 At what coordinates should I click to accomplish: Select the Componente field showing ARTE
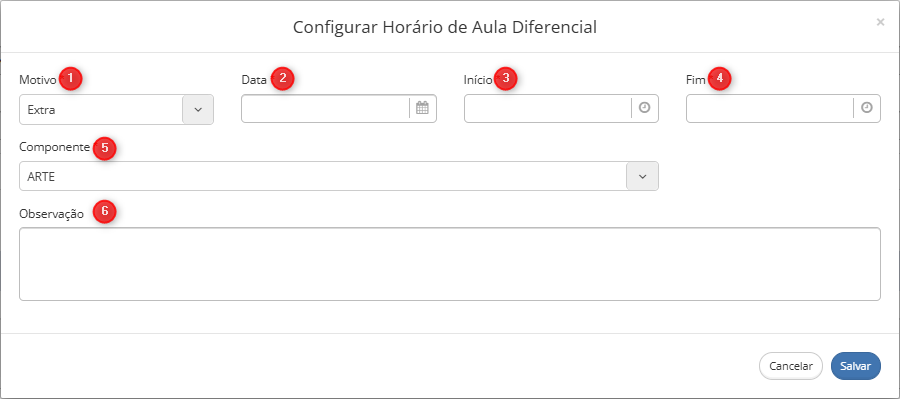[x=339, y=176]
